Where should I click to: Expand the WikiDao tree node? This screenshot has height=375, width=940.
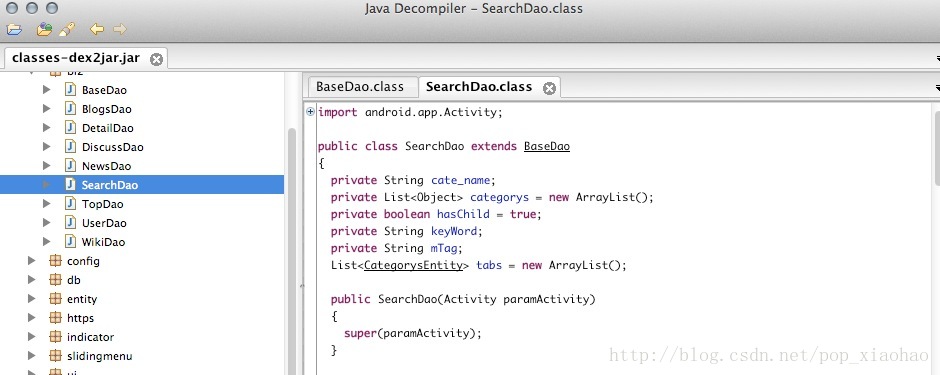(x=47, y=241)
